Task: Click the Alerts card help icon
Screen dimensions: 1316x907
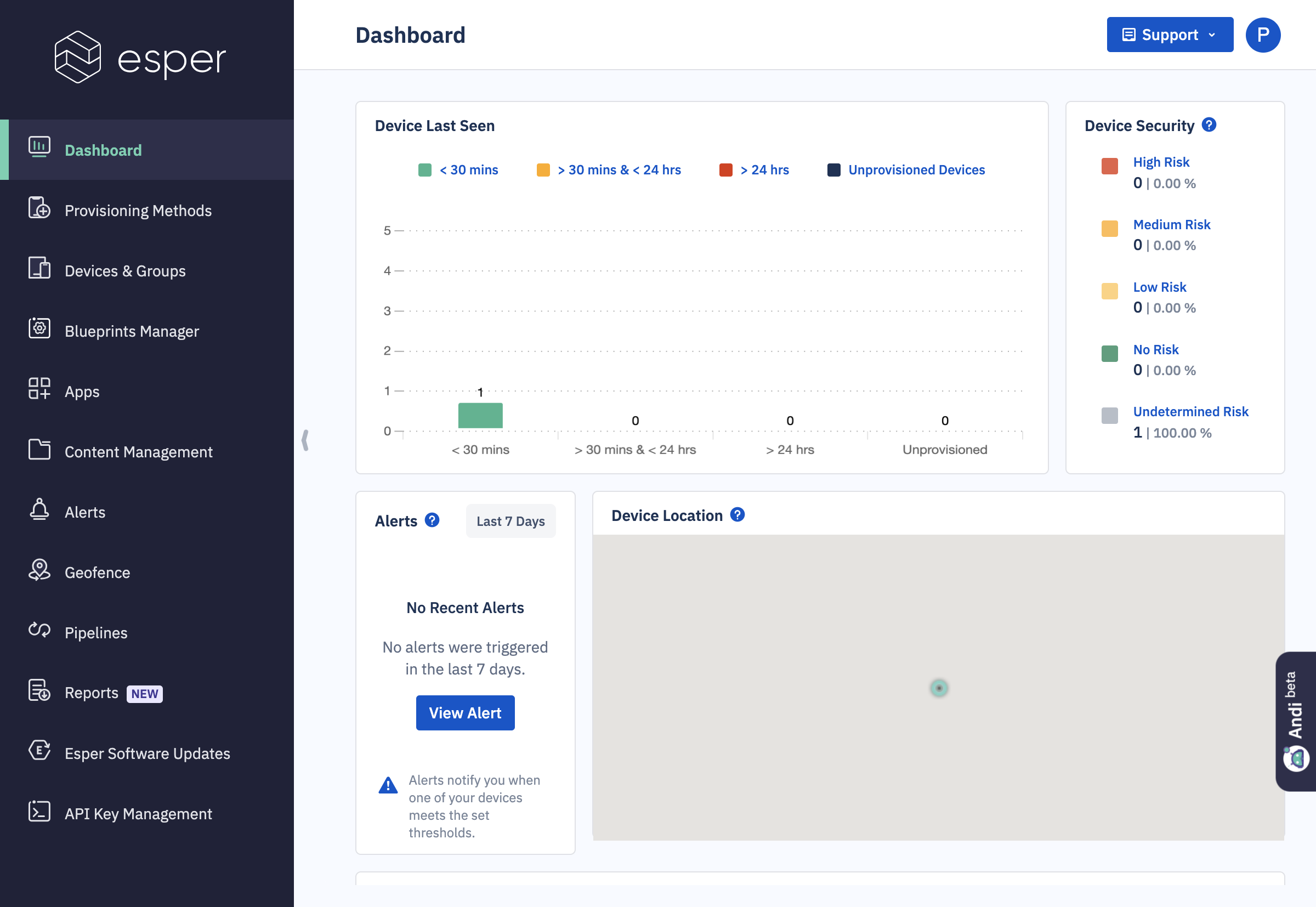Action: coord(432,520)
